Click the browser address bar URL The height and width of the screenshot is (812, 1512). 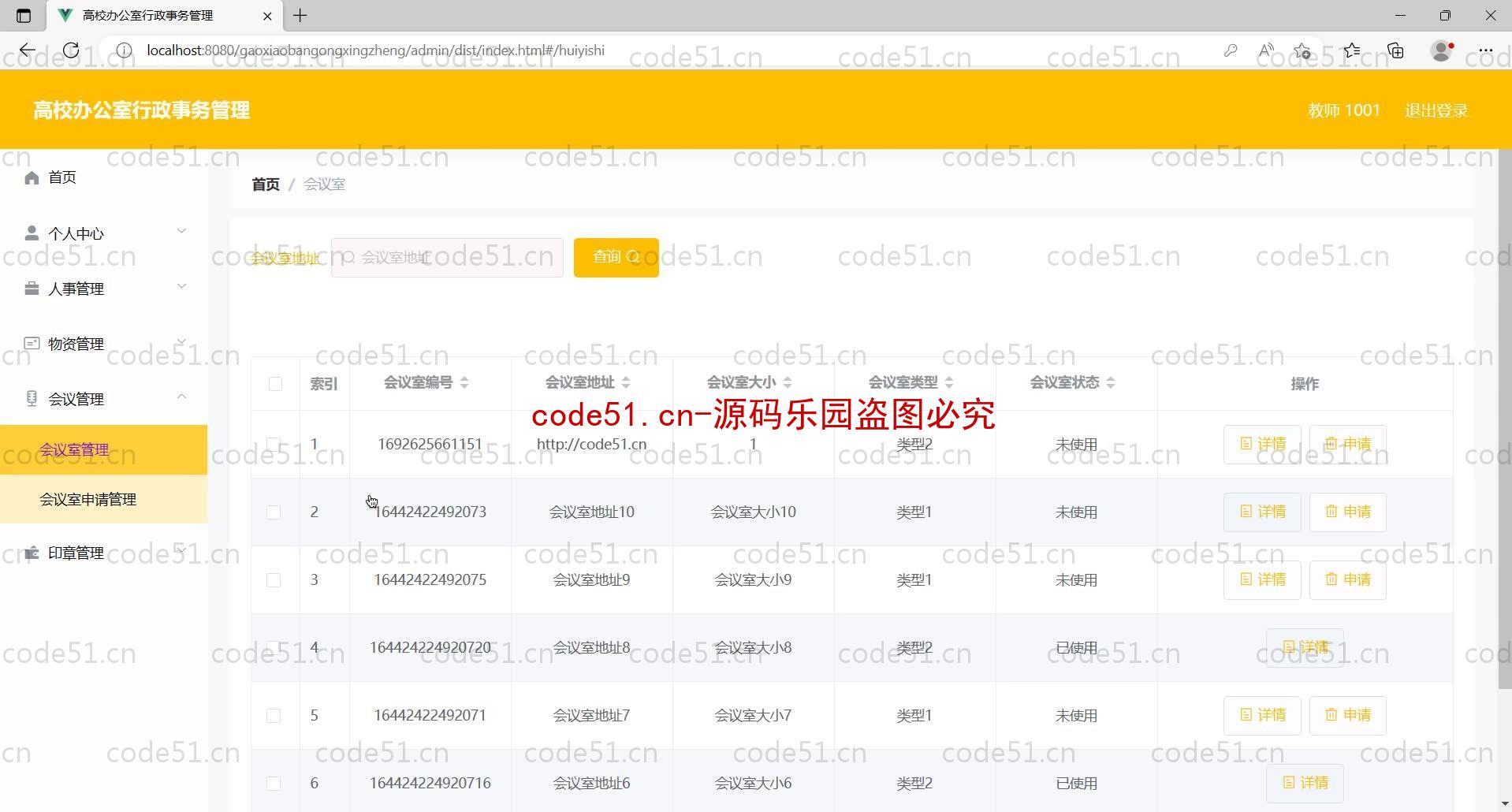(375, 50)
